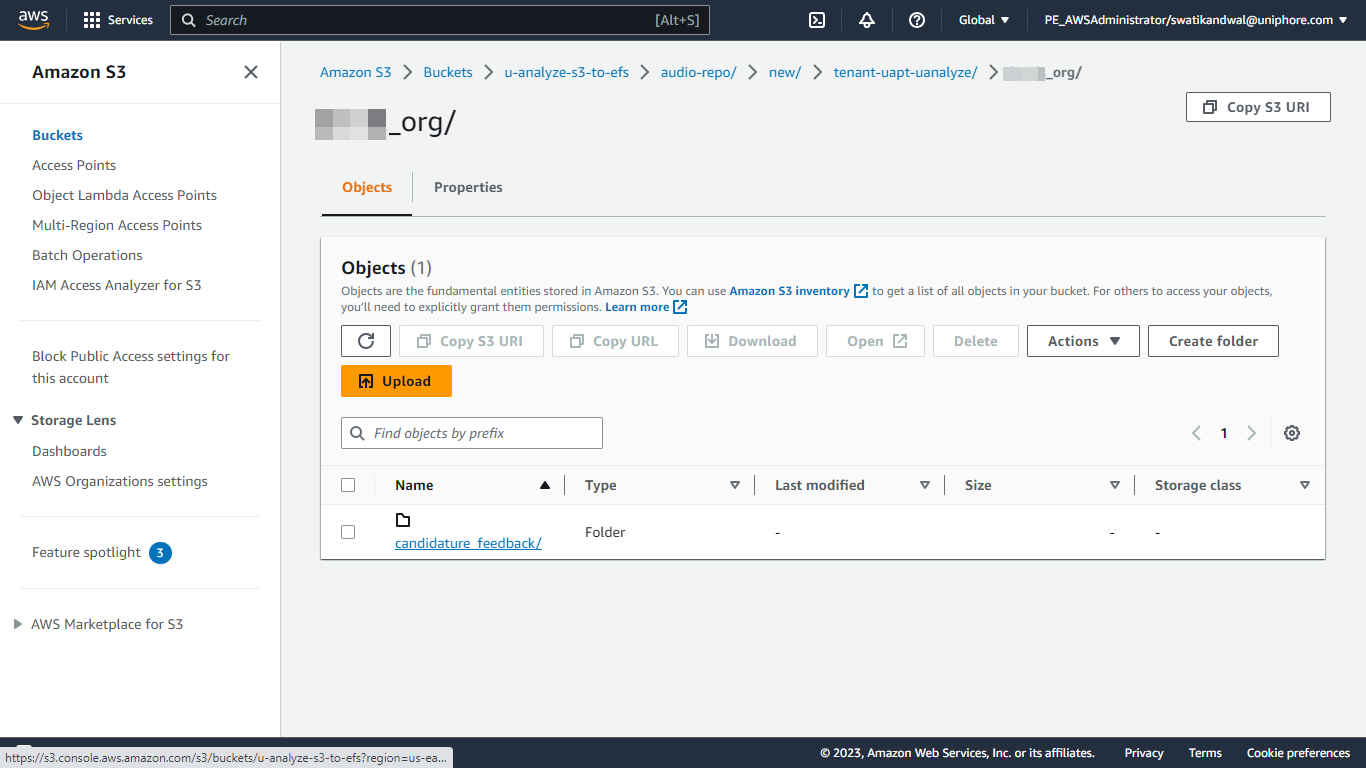Click the top-right Copy S3 URI button
The image size is (1366, 768).
pos(1258,107)
